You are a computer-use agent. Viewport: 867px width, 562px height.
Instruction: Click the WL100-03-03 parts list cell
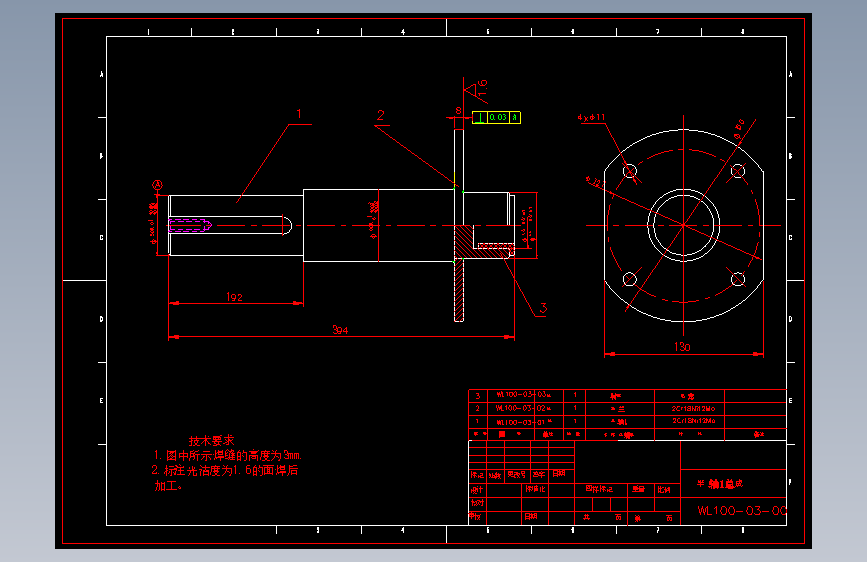click(x=523, y=395)
